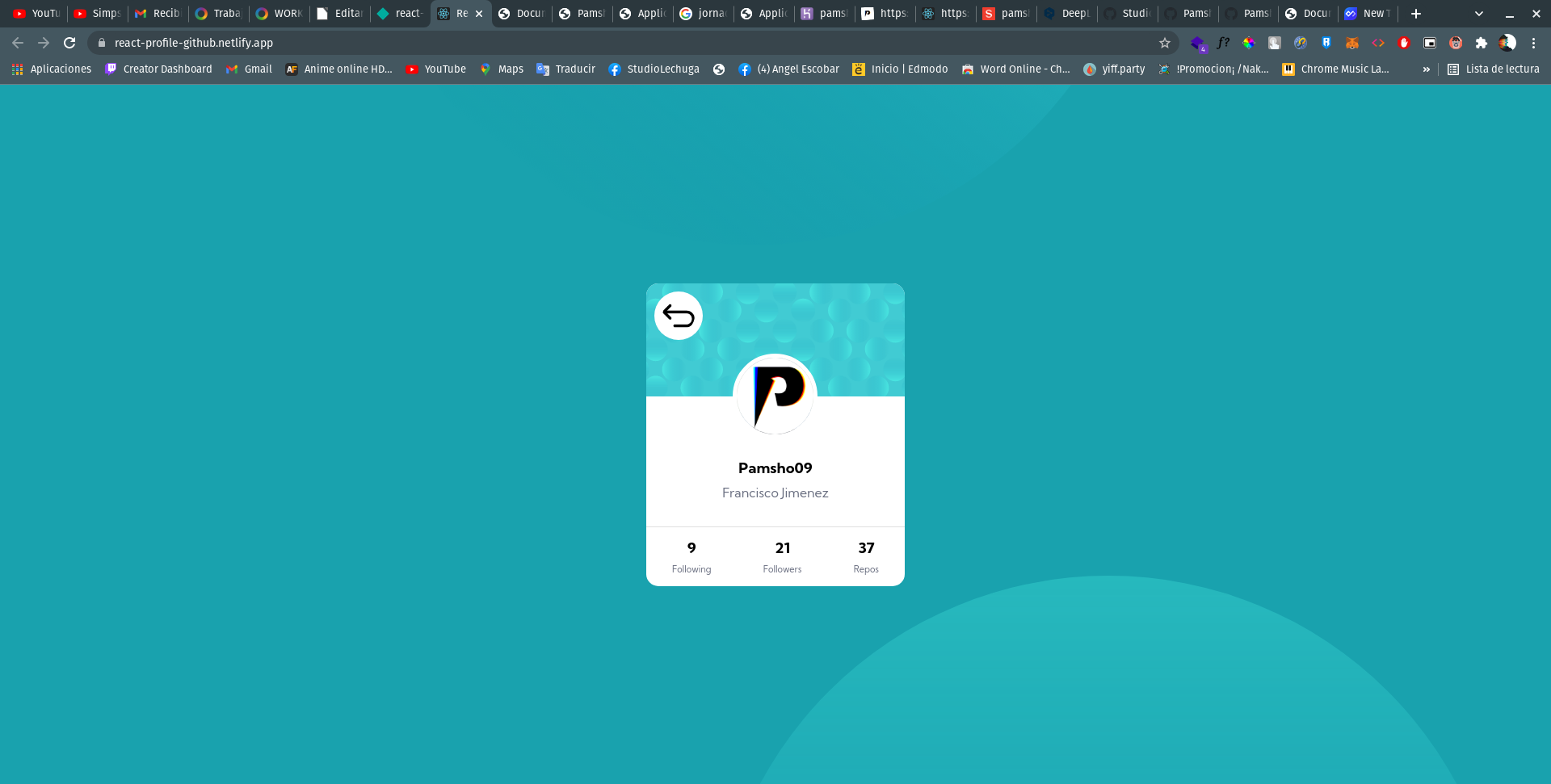This screenshot has width=1551, height=784.
Task: Open the Gmail bookmark
Action: [249, 69]
